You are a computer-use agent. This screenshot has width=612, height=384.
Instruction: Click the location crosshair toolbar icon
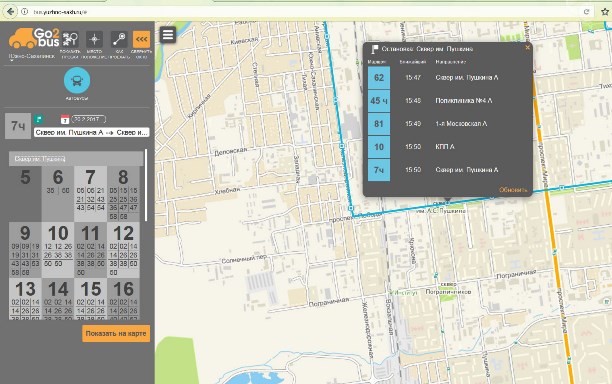pyautogui.click(x=94, y=39)
